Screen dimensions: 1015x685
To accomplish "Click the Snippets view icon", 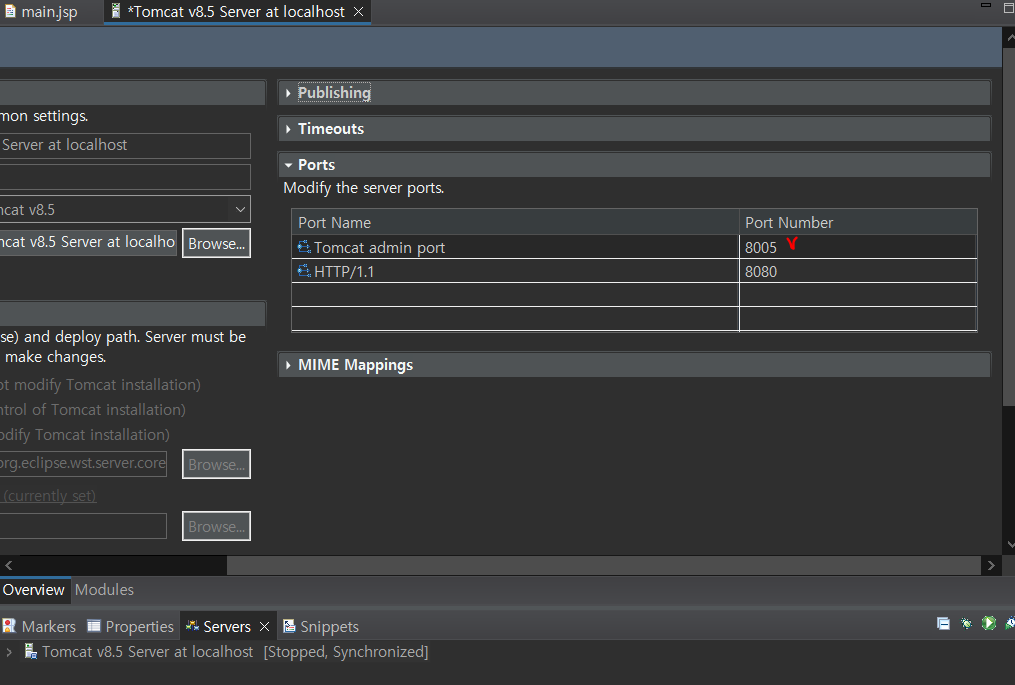I will click(x=289, y=626).
